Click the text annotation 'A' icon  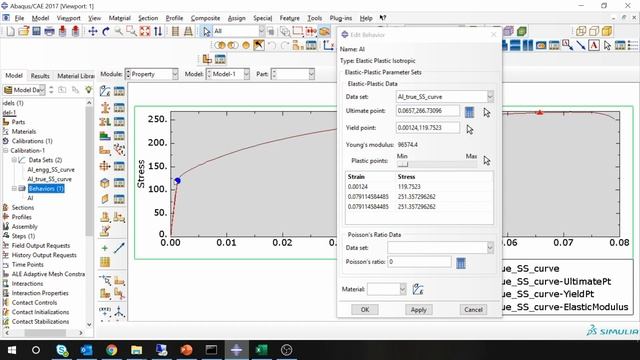pos(594,45)
